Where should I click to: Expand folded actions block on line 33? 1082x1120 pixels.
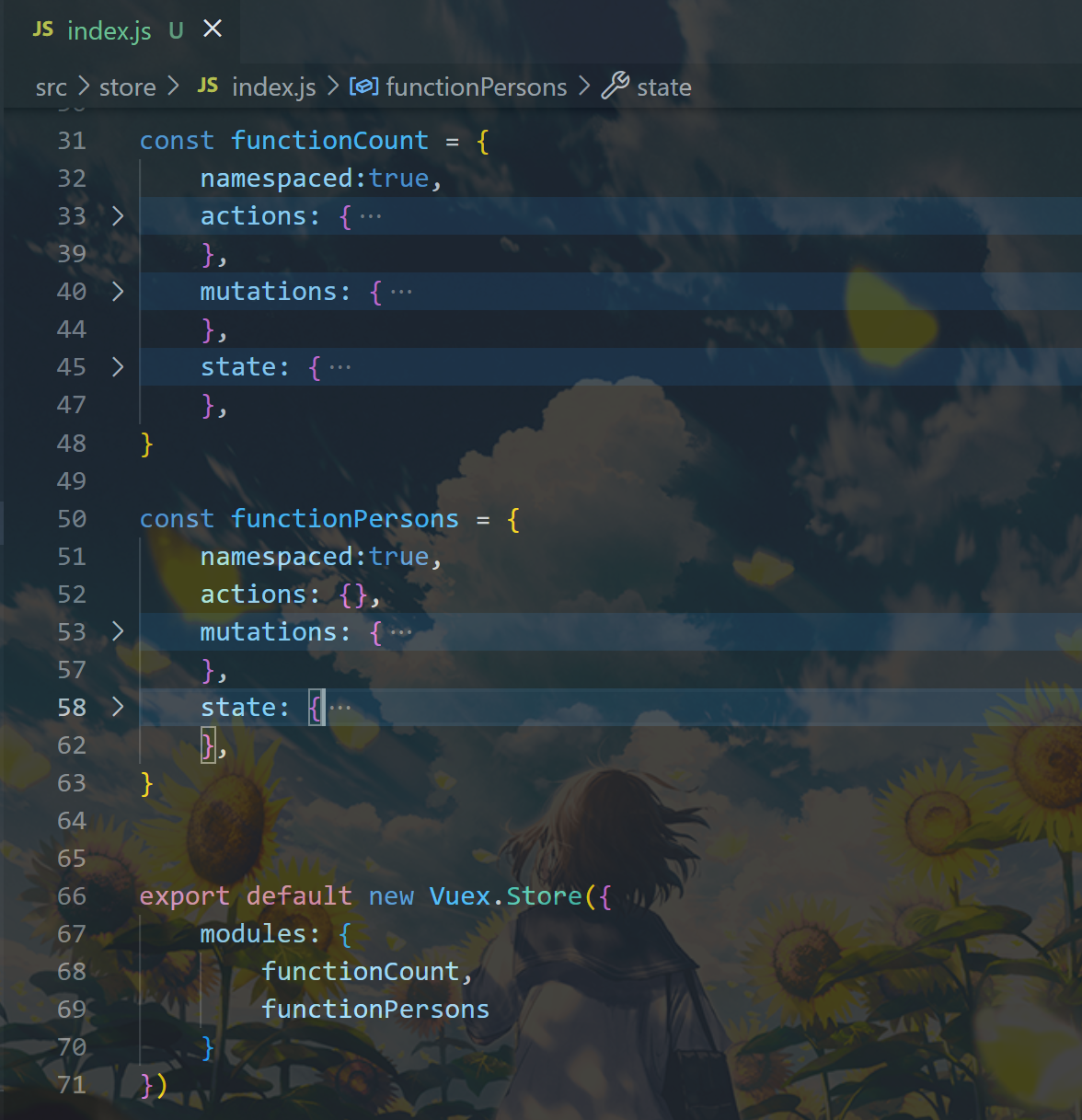click(118, 216)
